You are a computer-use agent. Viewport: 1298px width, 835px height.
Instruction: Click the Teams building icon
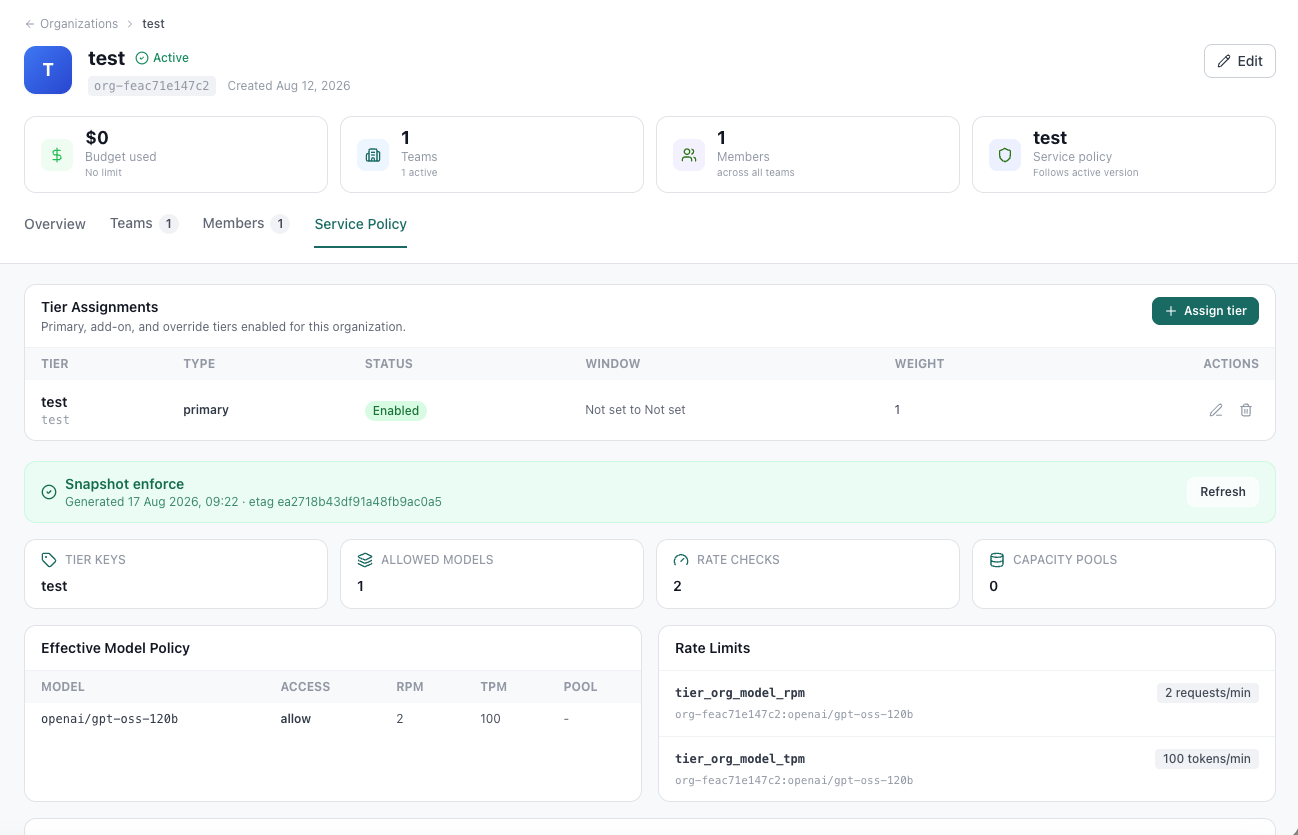pyautogui.click(x=373, y=155)
